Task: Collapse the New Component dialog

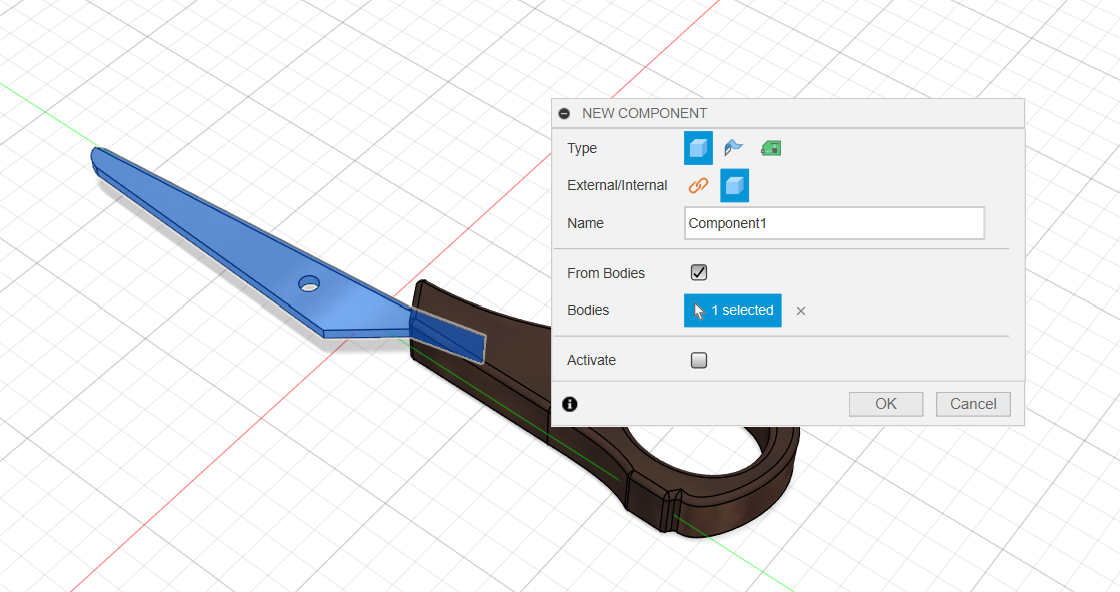Action: pyautogui.click(x=564, y=114)
